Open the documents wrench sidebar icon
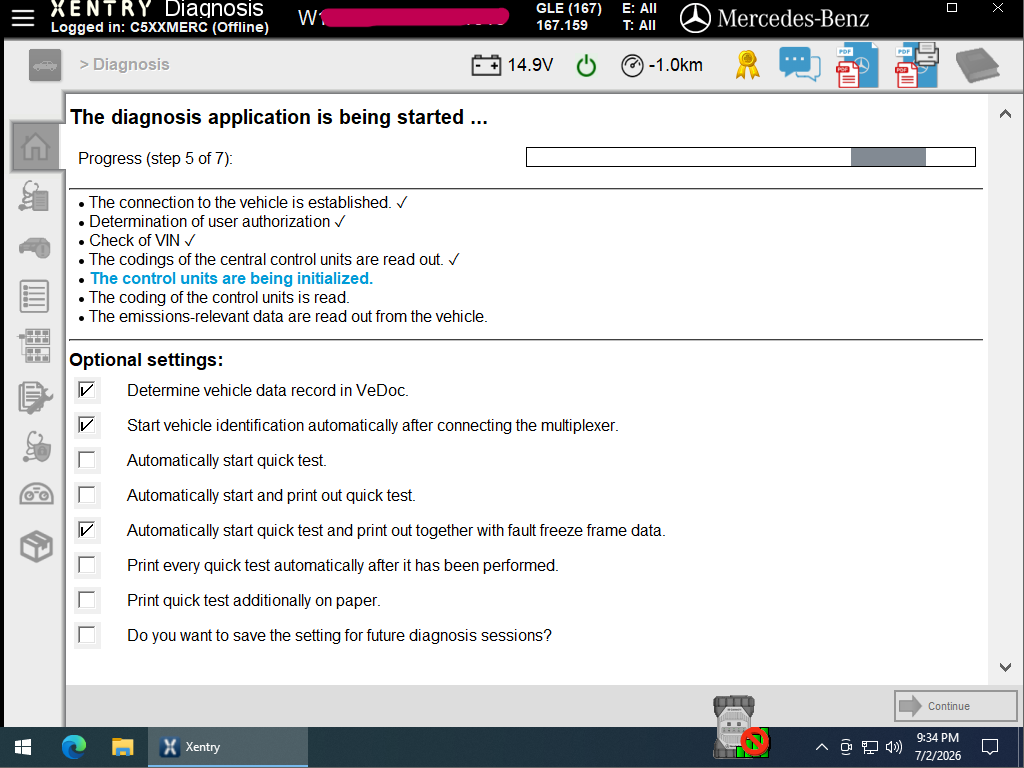Viewport: 1024px width, 768px height. point(35,397)
